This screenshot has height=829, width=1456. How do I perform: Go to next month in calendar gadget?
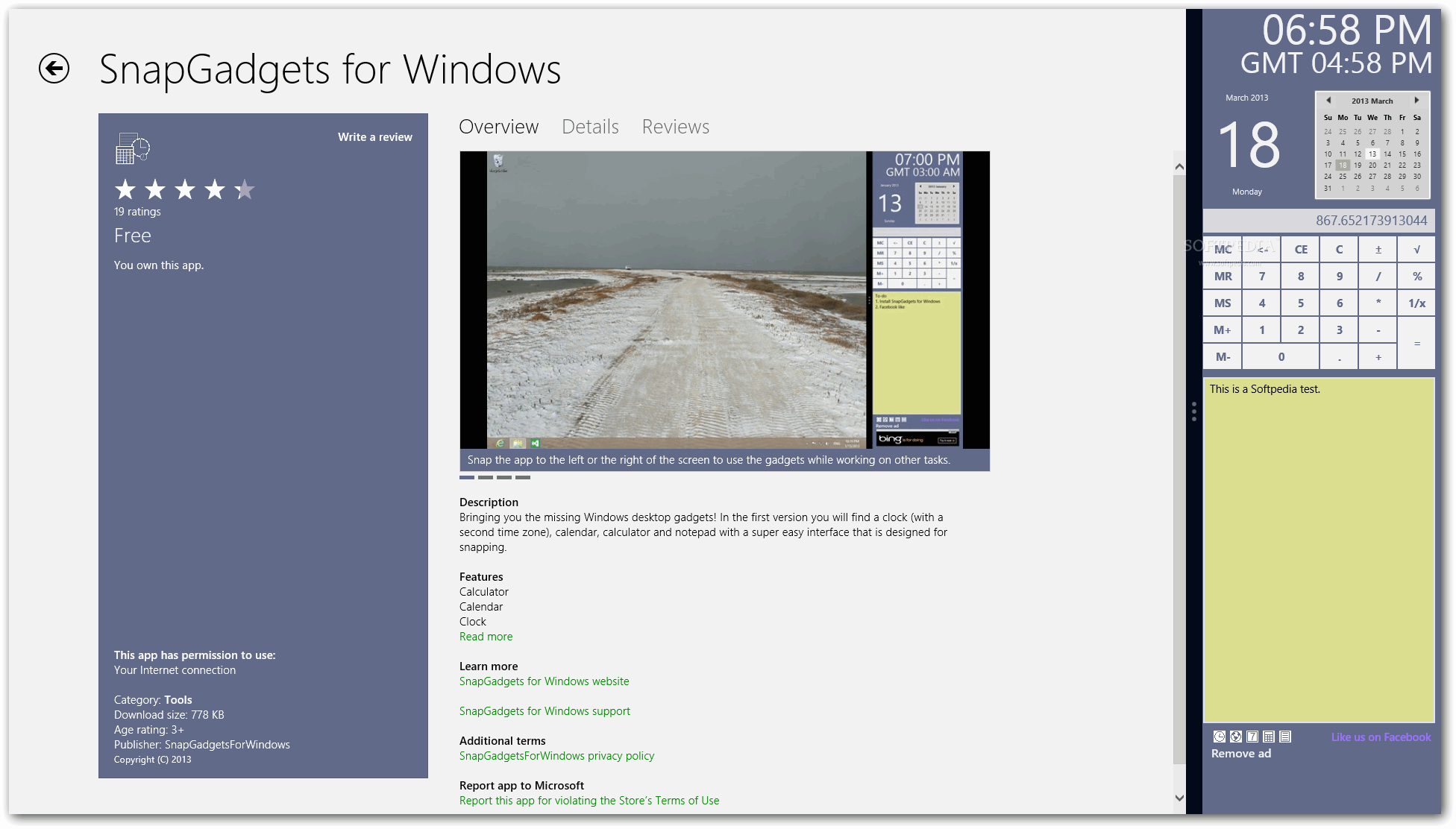(x=1416, y=100)
